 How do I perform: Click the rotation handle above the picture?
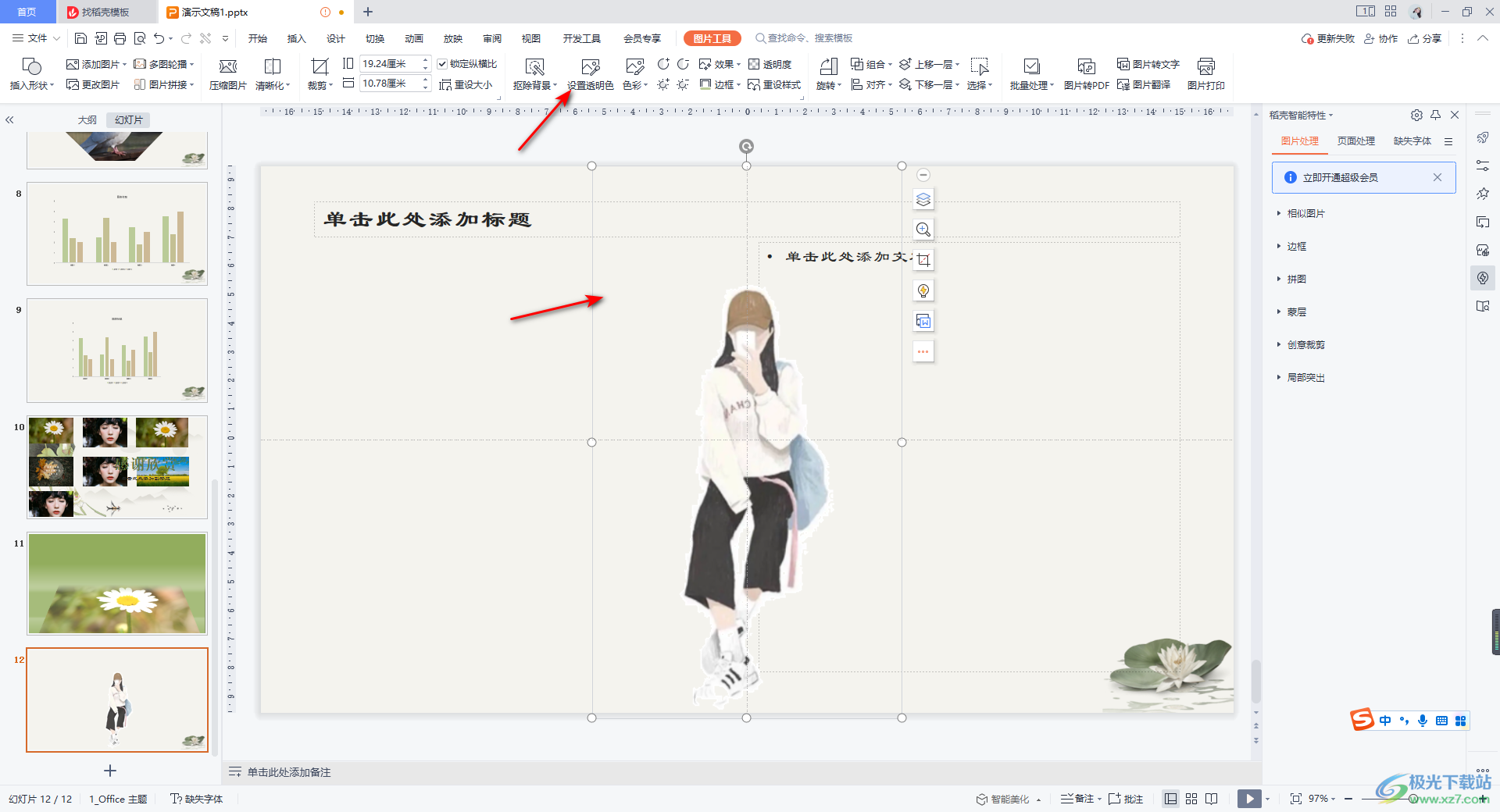(746, 146)
